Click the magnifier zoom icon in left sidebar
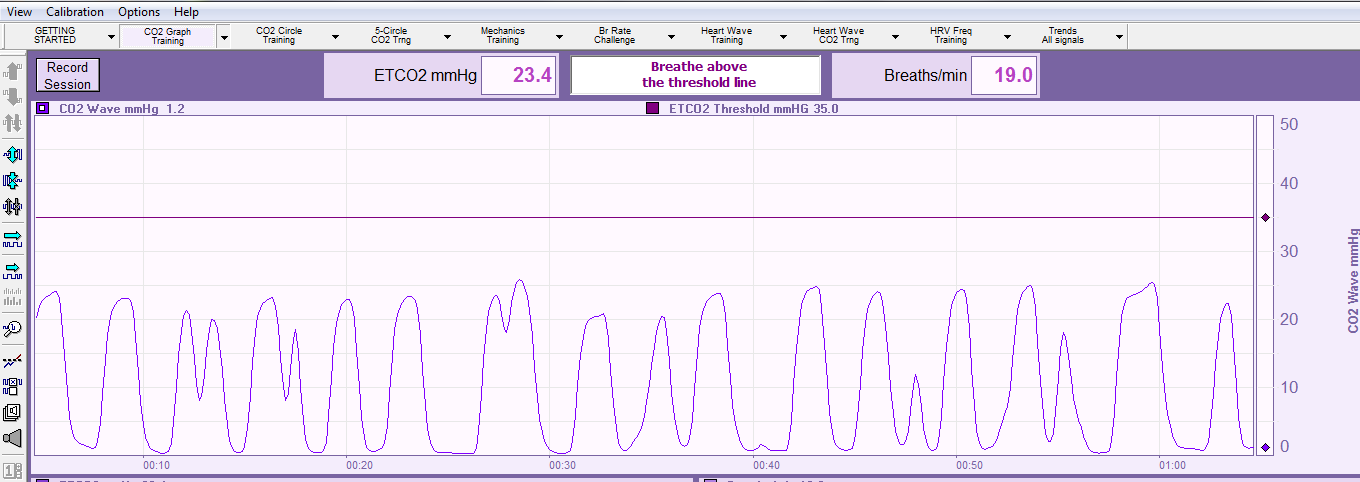 [x=13, y=328]
